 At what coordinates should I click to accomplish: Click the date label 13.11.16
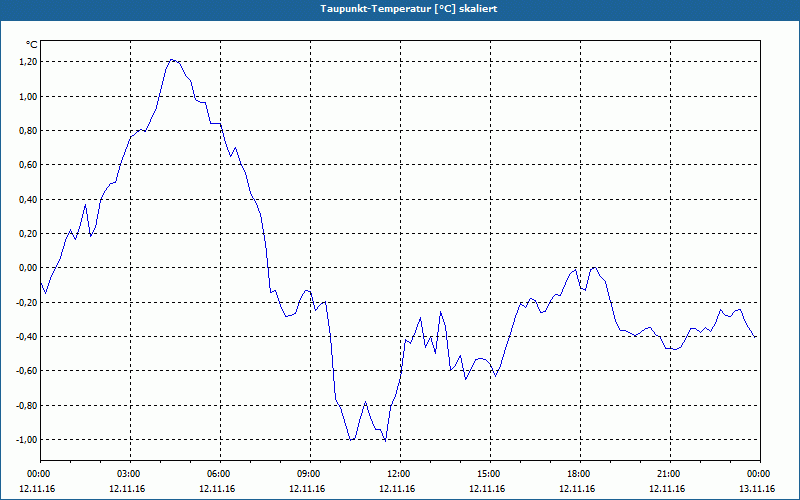(757, 489)
